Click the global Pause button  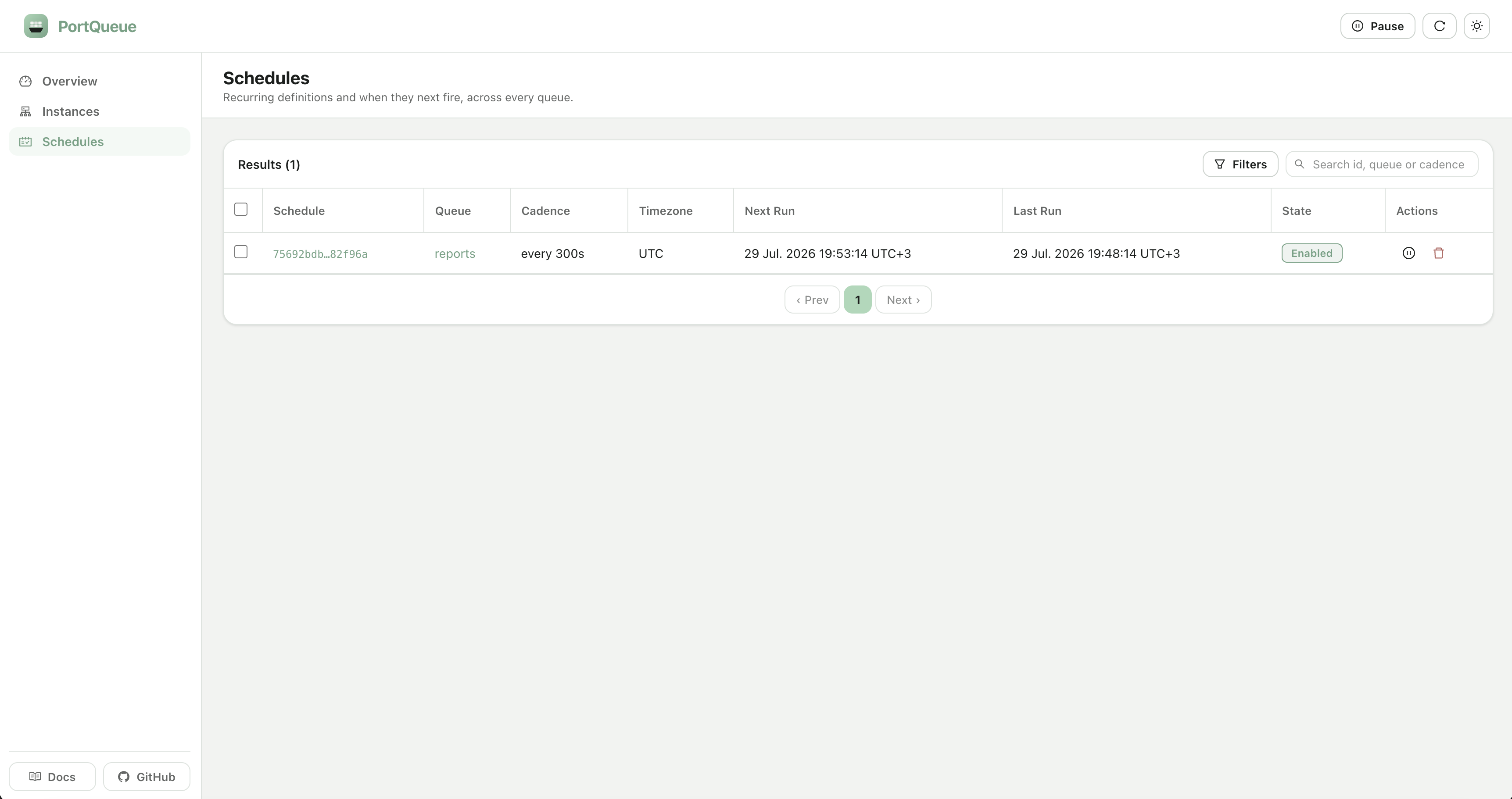tap(1378, 26)
